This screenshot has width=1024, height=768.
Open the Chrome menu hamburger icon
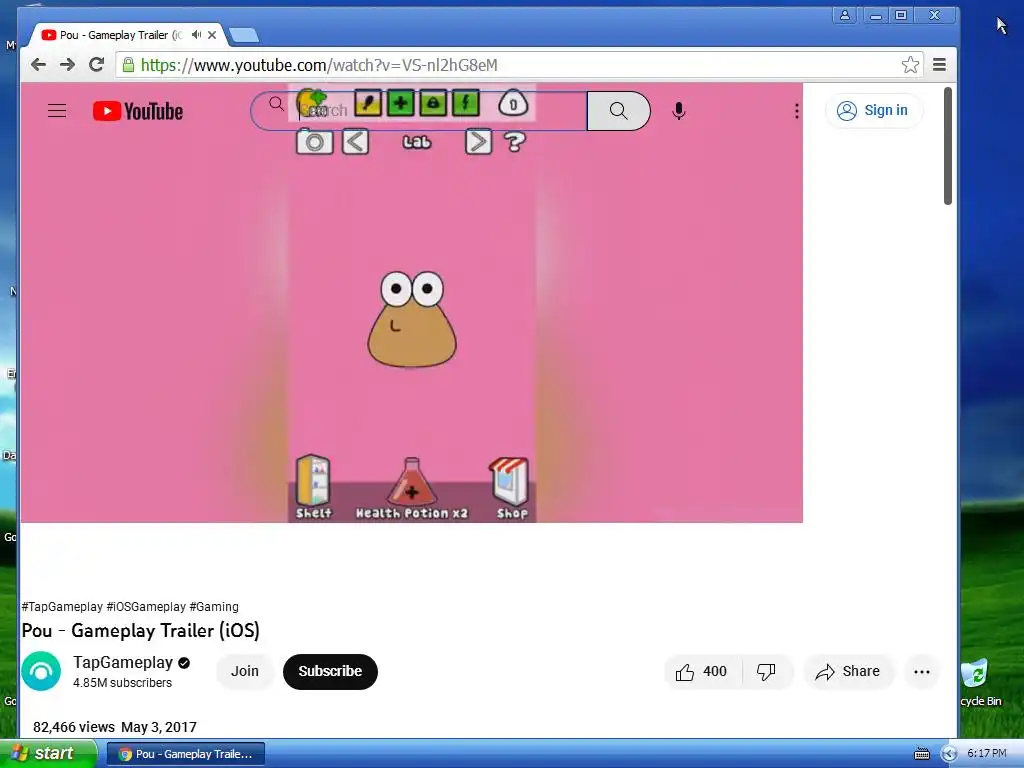tap(939, 65)
